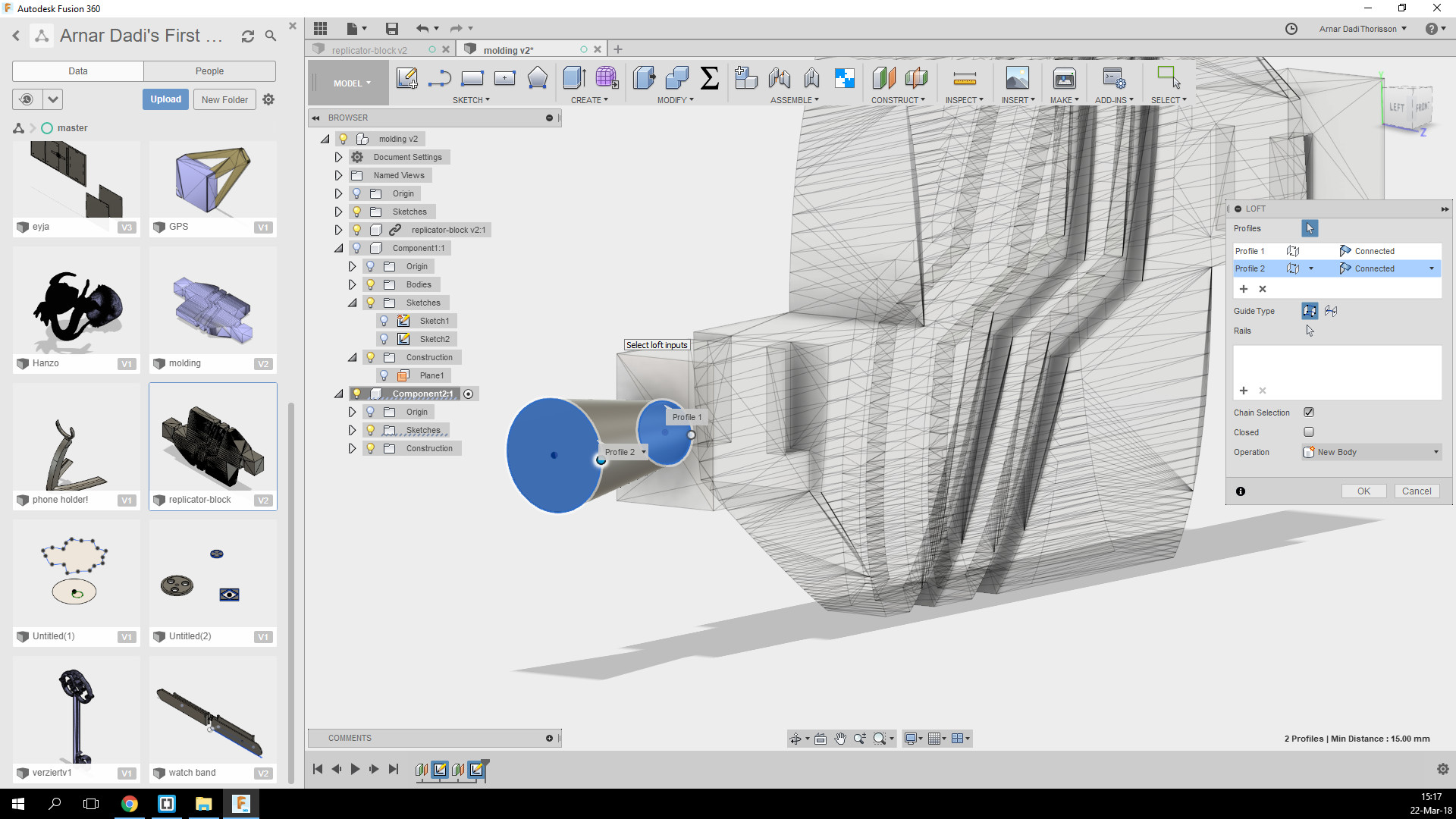Image resolution: width=1456 pixels, height=819 pixels.
Task: Switch to the People tab
Action: tap(209, 71)
